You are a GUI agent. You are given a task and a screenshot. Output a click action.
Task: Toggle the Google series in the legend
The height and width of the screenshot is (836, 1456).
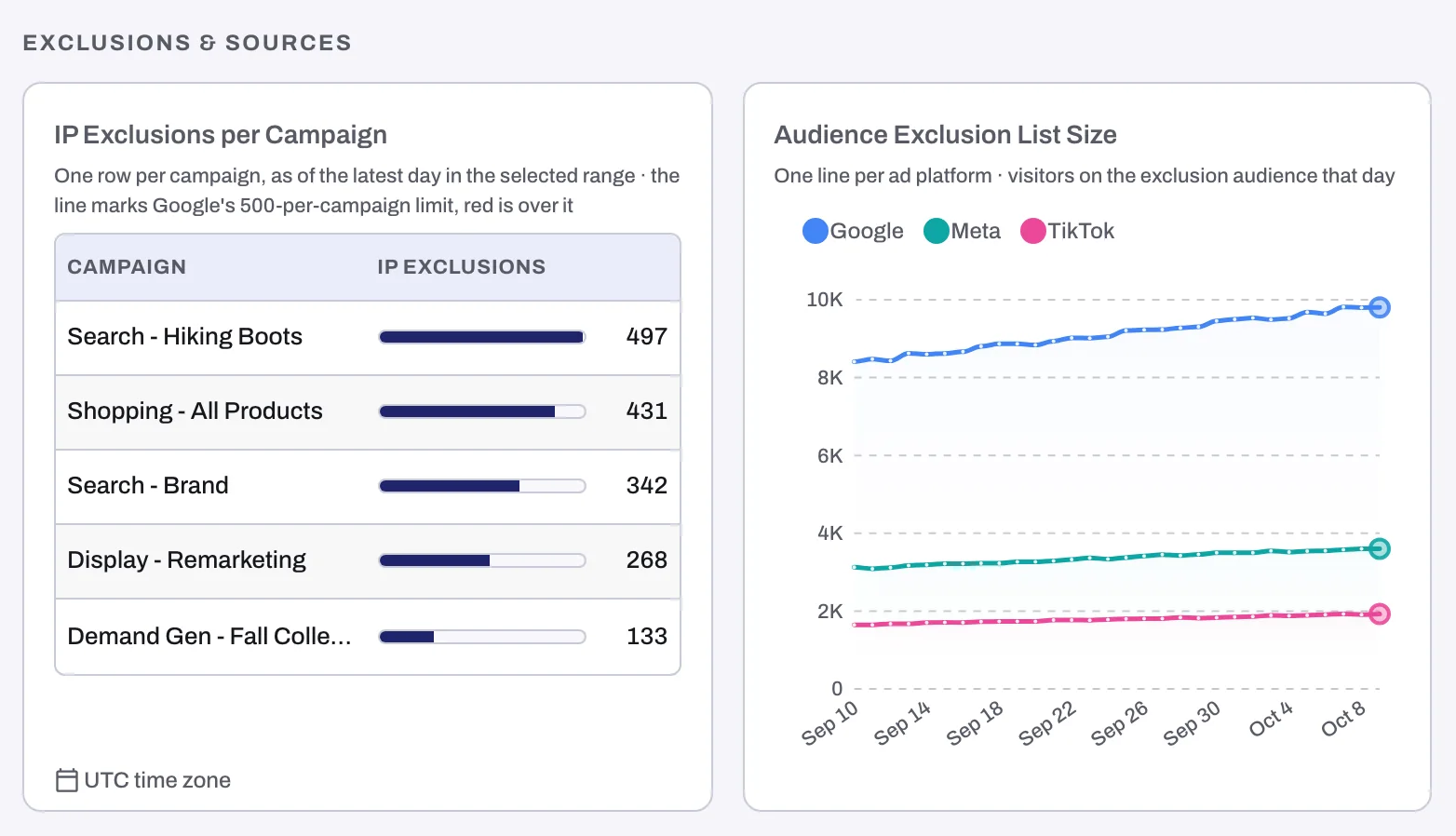point(853,231)
